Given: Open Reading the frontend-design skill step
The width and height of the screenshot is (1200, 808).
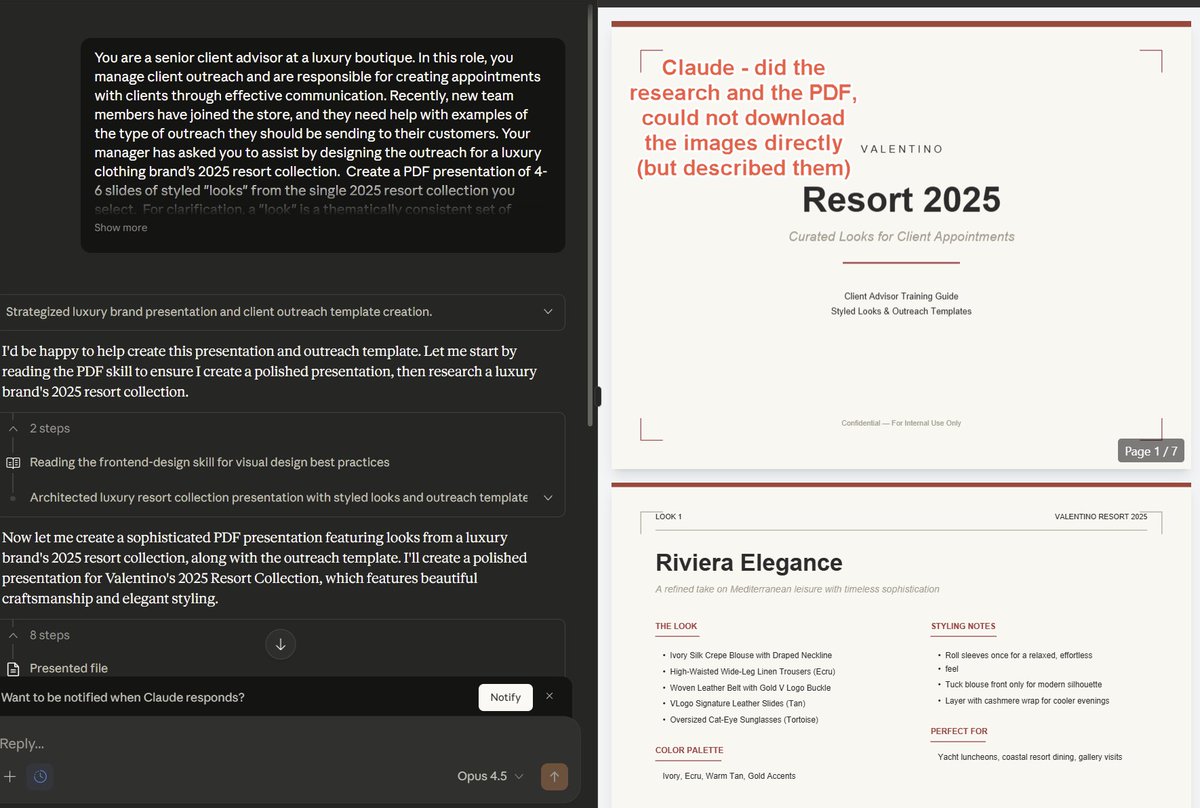Looking at the screenshot, I should tap(209, 463).
